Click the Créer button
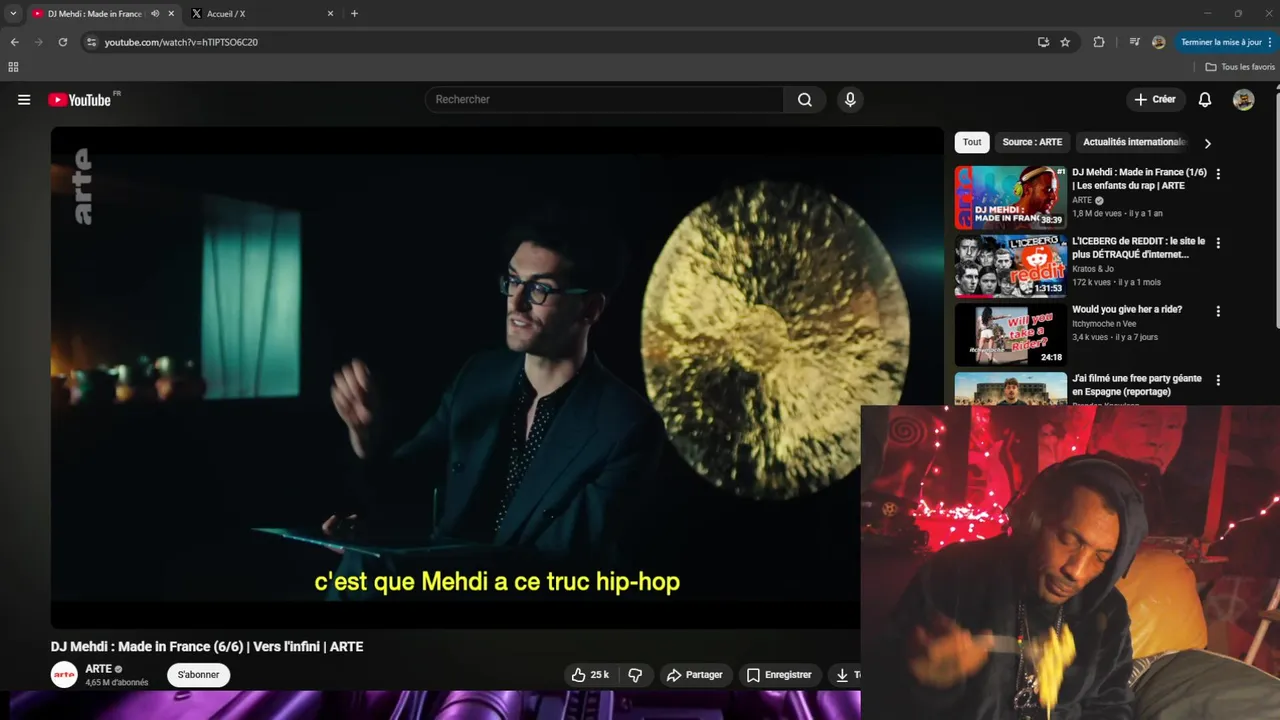Viewport: 1280px width, 720px height. 1155,100
